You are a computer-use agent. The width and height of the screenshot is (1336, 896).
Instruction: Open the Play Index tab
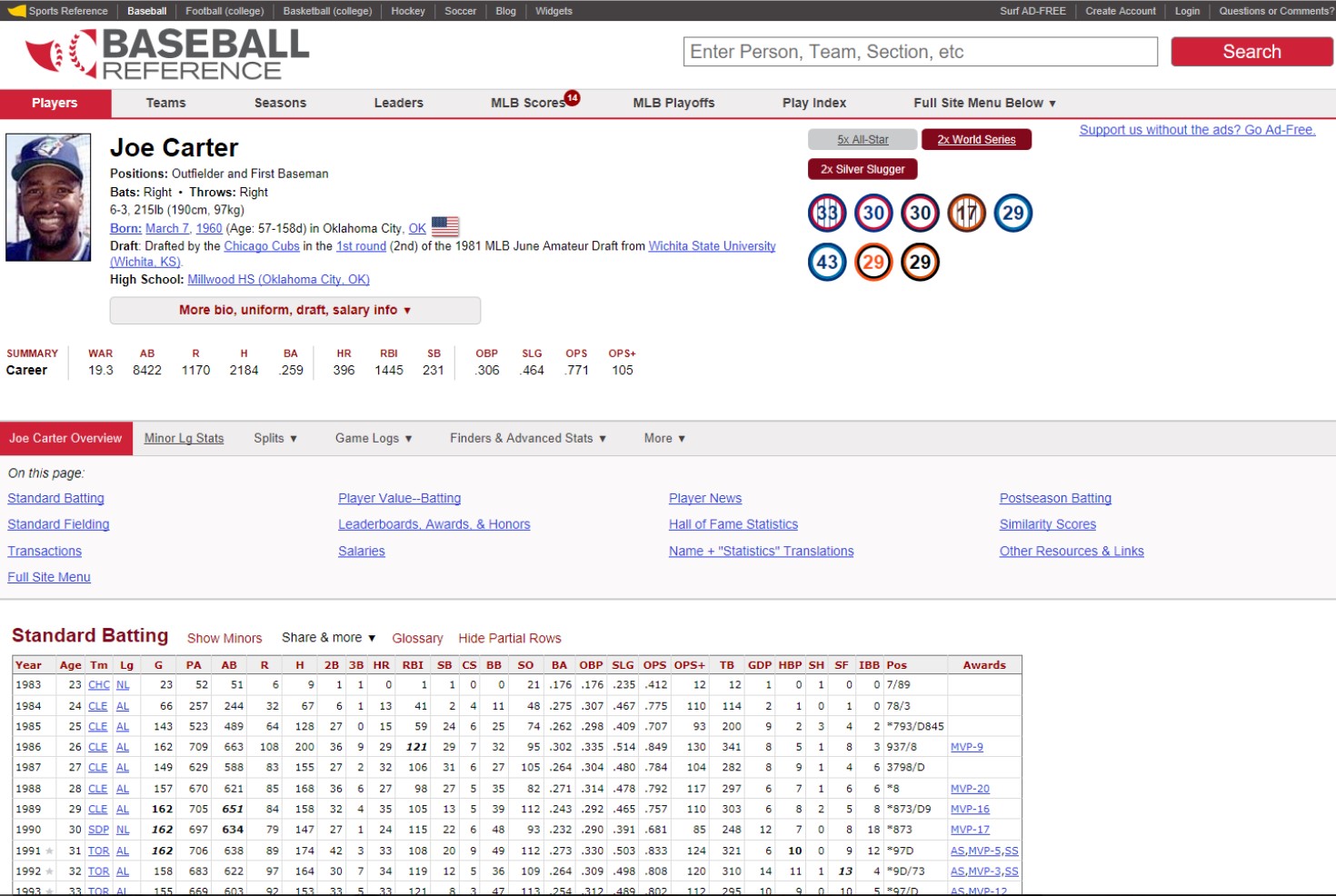[814, 103]
